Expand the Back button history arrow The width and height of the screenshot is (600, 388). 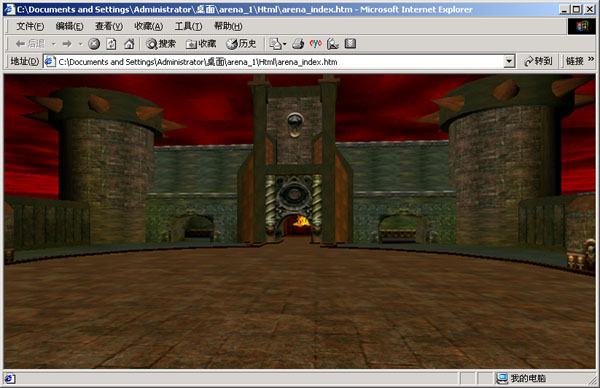click(54, 44)
